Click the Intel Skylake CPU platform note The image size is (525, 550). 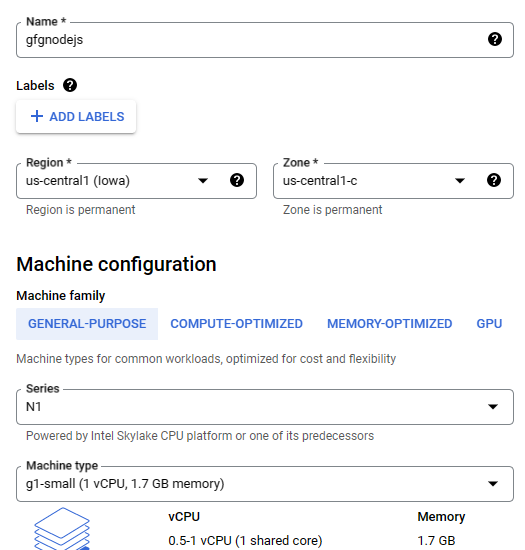pos(200,436)
